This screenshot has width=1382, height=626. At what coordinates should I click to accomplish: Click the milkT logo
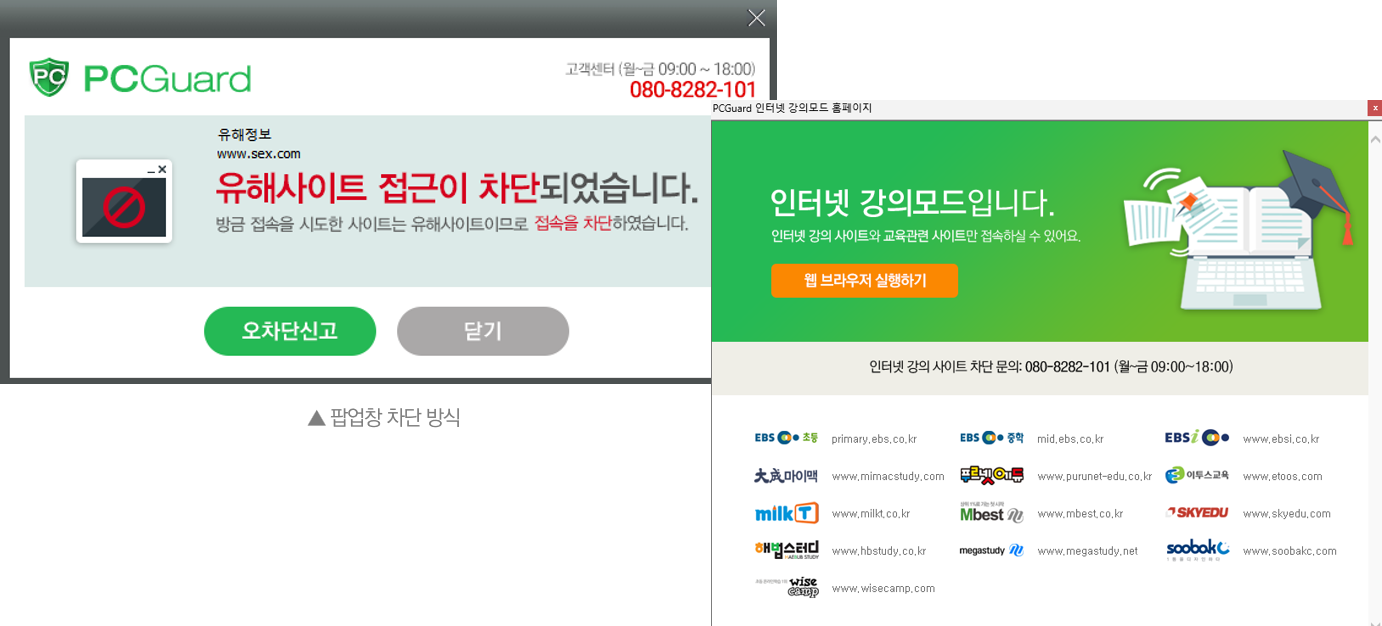click(x=786, y=513)
